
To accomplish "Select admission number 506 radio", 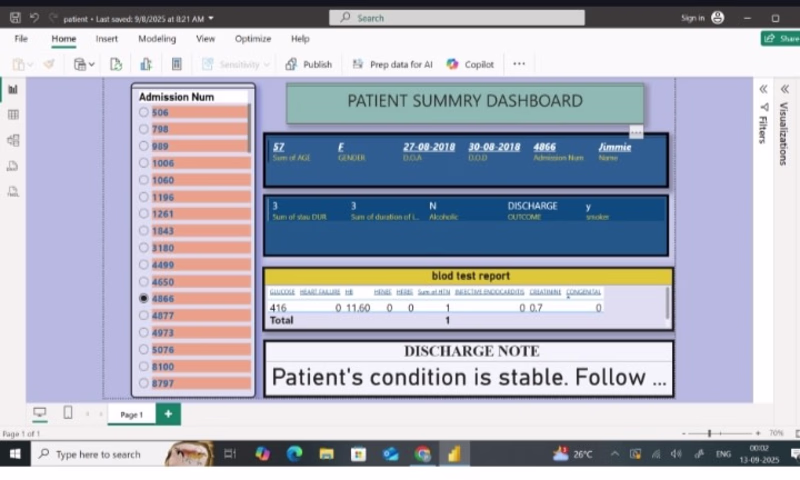I will pyautogui.click(x=144, y=112).
